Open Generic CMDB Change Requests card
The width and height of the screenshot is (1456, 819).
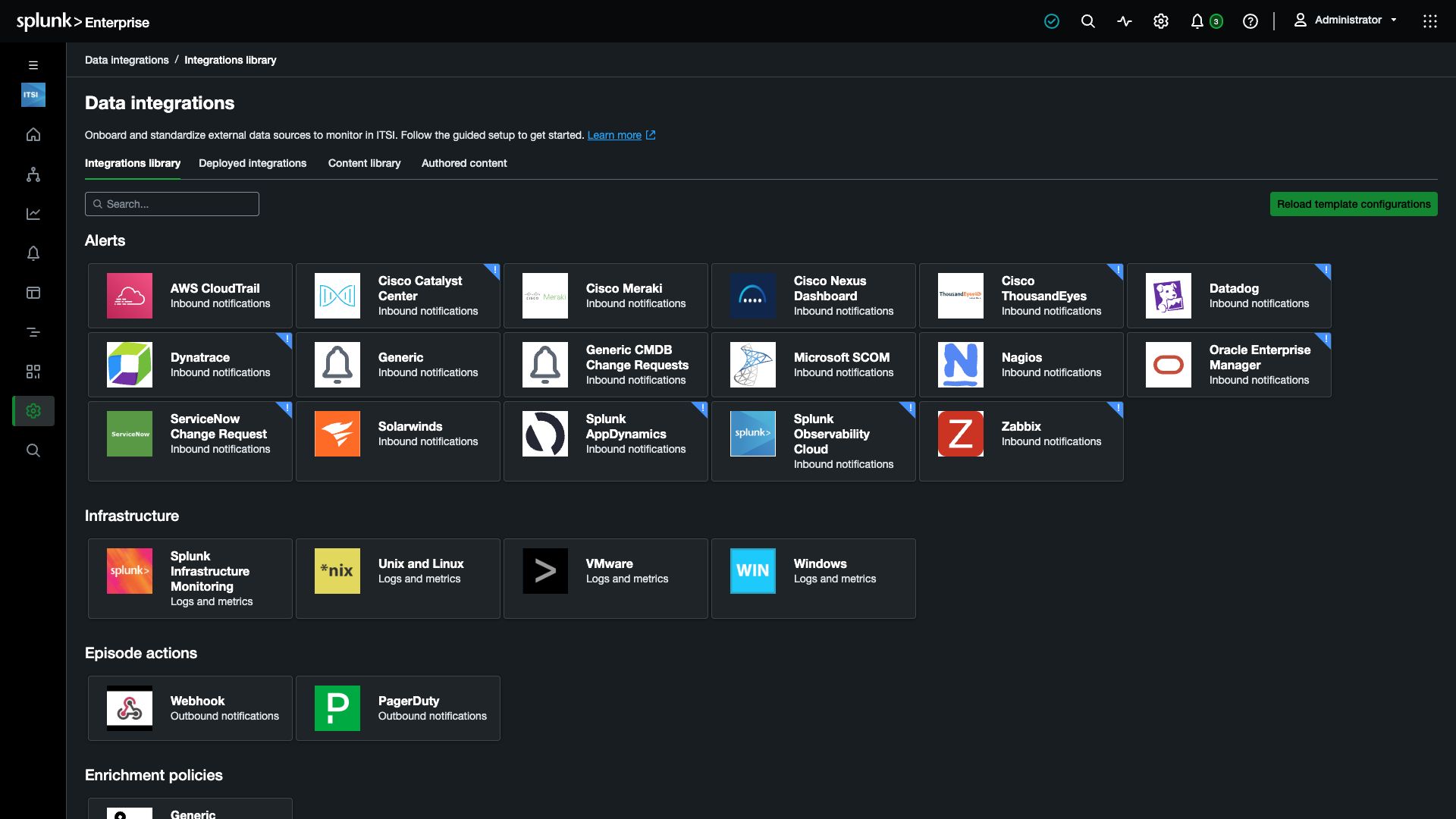pyautogui.click(x=606, y=365)
